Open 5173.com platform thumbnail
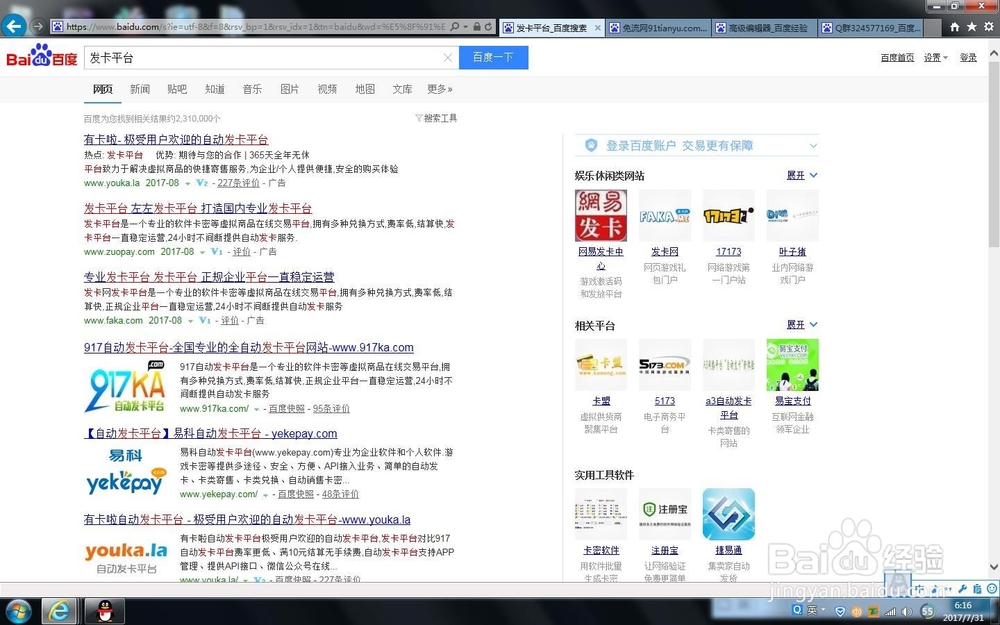 665,365
